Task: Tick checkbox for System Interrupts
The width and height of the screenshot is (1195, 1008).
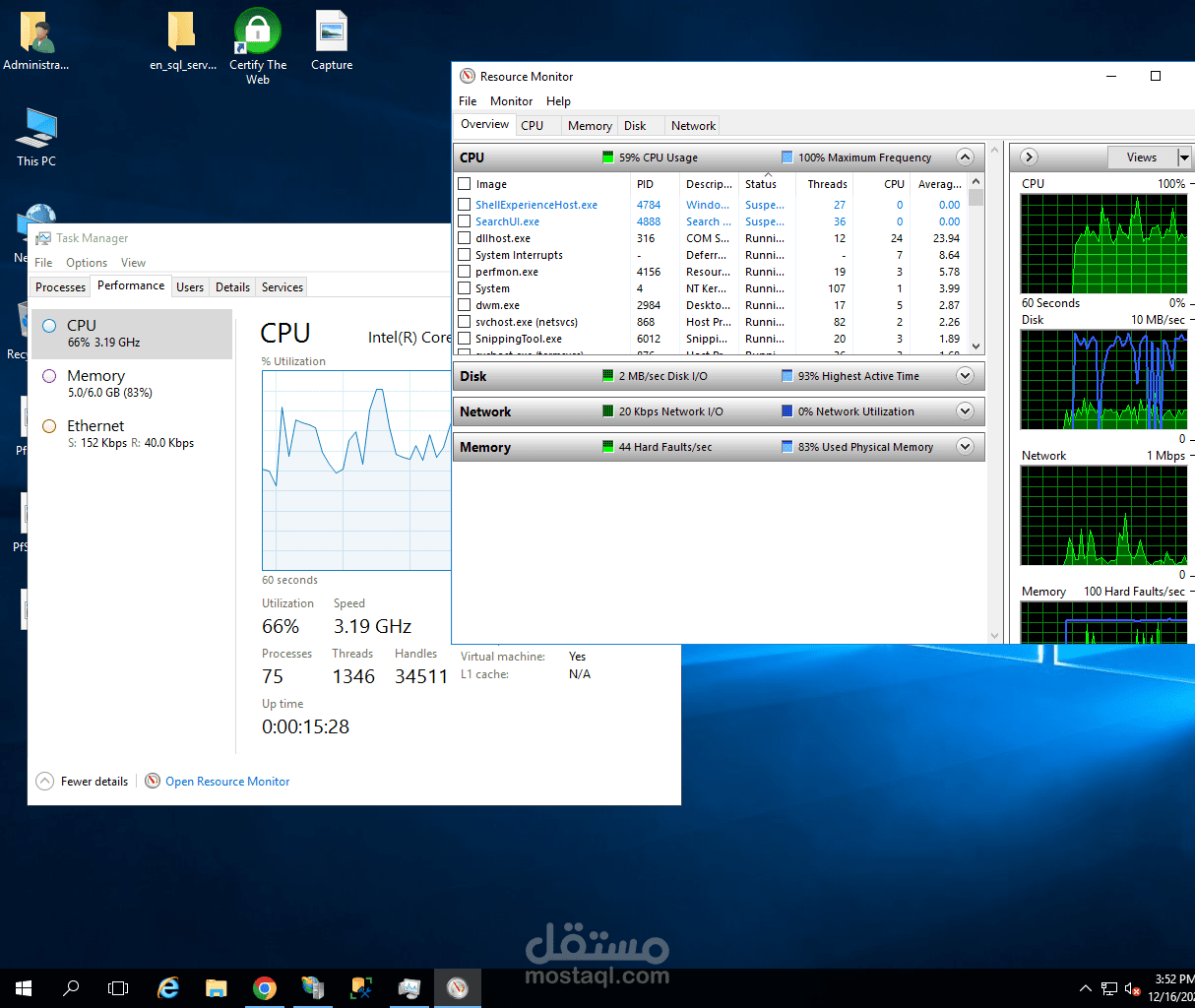Action: pos(465,255)
